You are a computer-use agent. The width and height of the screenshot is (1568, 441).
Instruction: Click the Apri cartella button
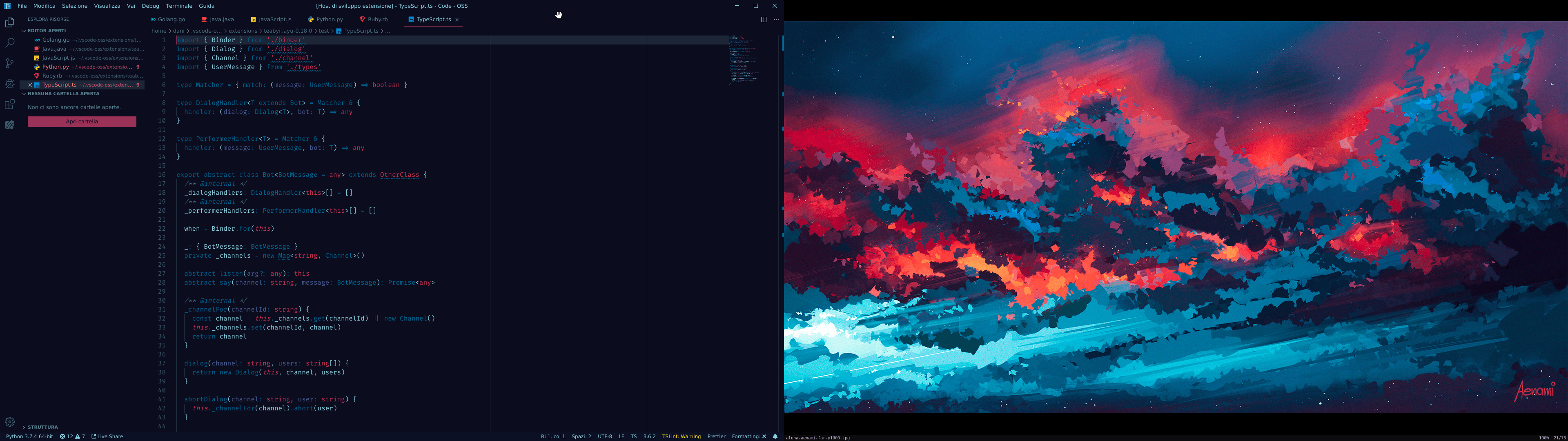[x=82, y=122]
